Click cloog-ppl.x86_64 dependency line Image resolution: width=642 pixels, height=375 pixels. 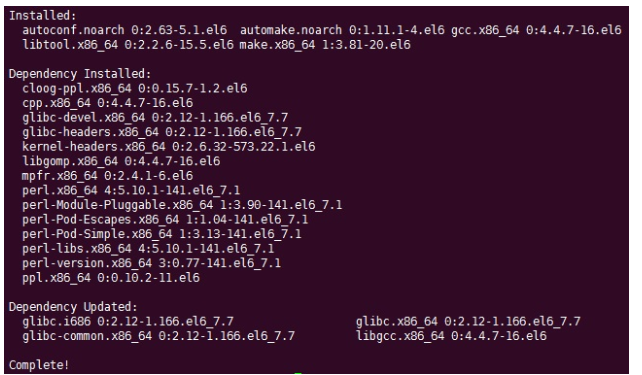pos(135,88)
